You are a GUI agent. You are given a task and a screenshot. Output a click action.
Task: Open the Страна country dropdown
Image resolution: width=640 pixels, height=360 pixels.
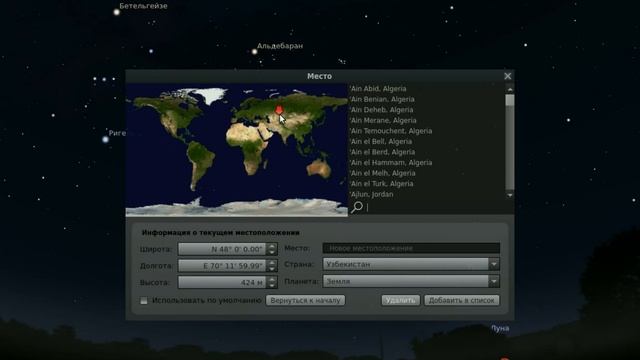click(411, 264)
